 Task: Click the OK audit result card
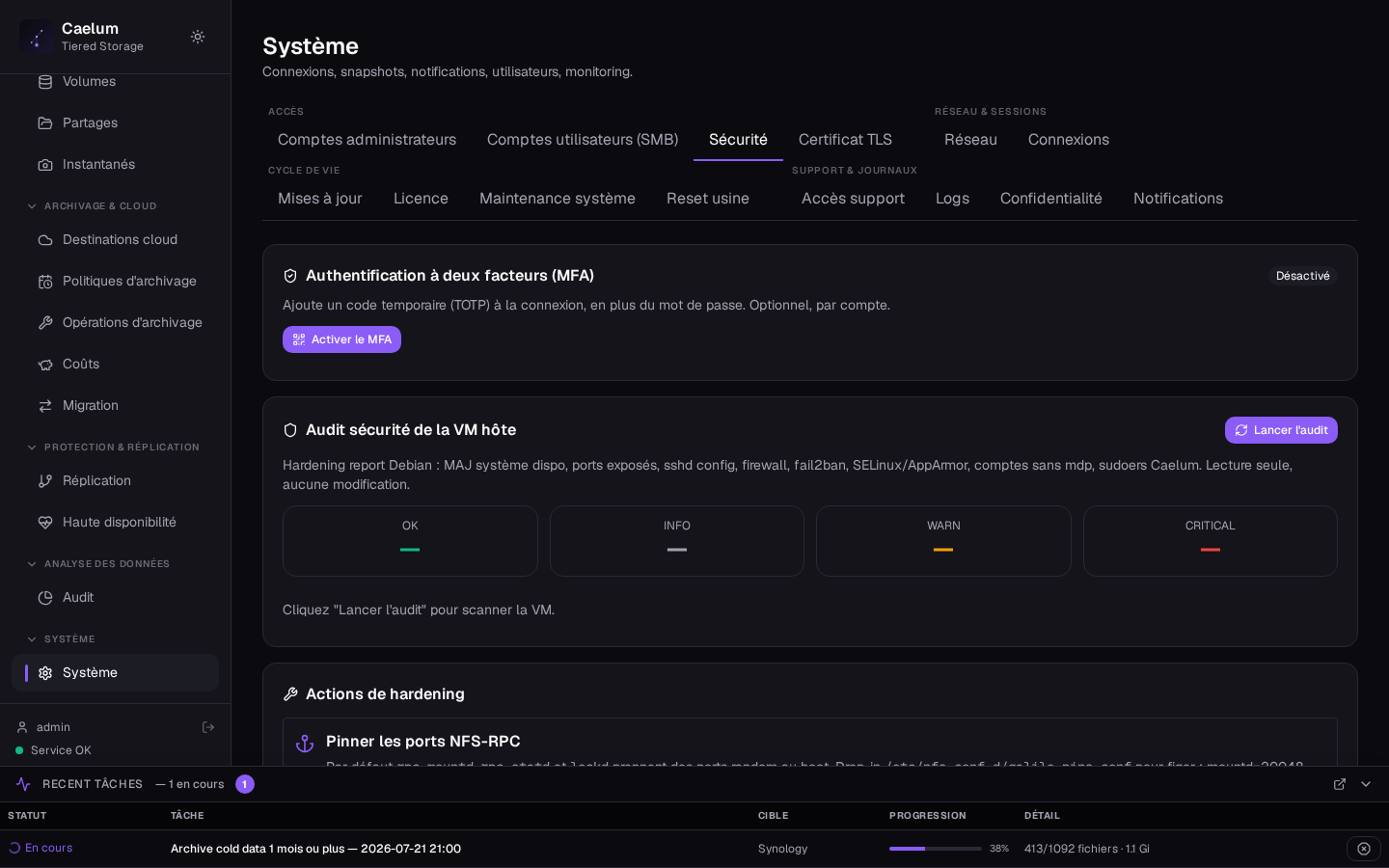point(410,541)
